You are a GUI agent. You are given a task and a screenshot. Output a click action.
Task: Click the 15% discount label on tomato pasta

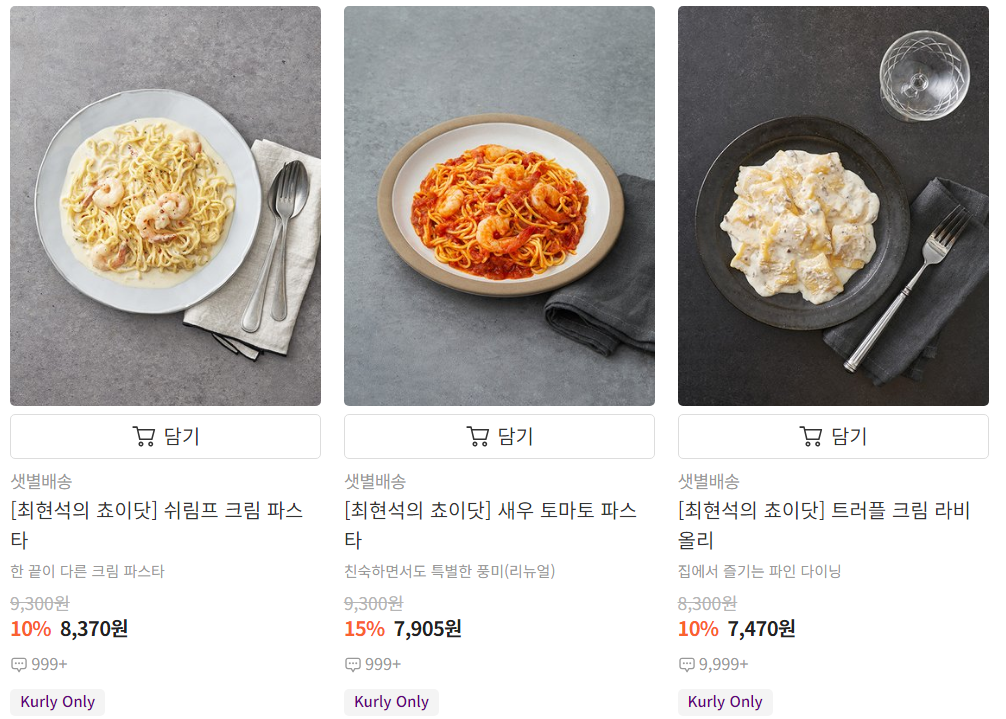coord(363,629)
